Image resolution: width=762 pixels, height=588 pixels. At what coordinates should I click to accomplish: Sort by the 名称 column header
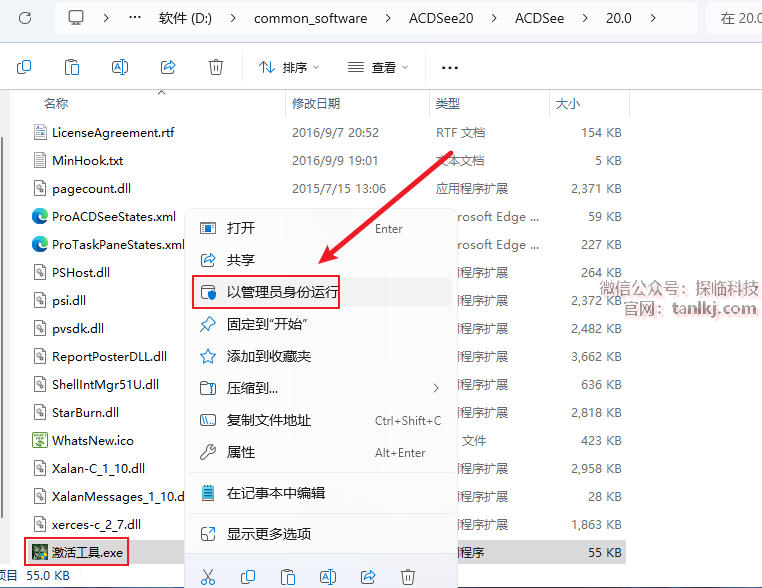coord(56,104)
